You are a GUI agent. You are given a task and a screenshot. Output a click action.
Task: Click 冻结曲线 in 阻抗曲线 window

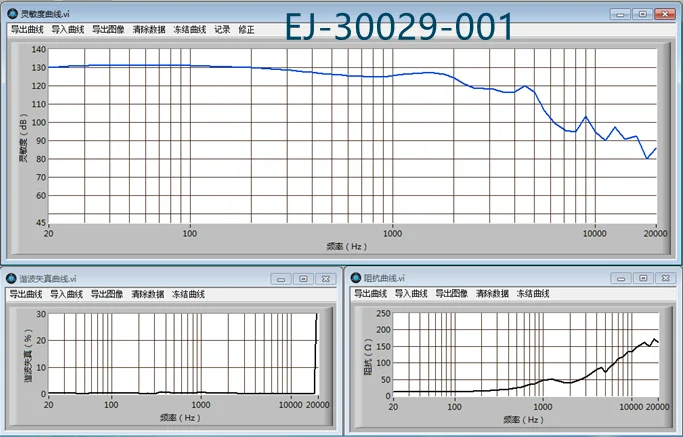(x=533, y=294)
